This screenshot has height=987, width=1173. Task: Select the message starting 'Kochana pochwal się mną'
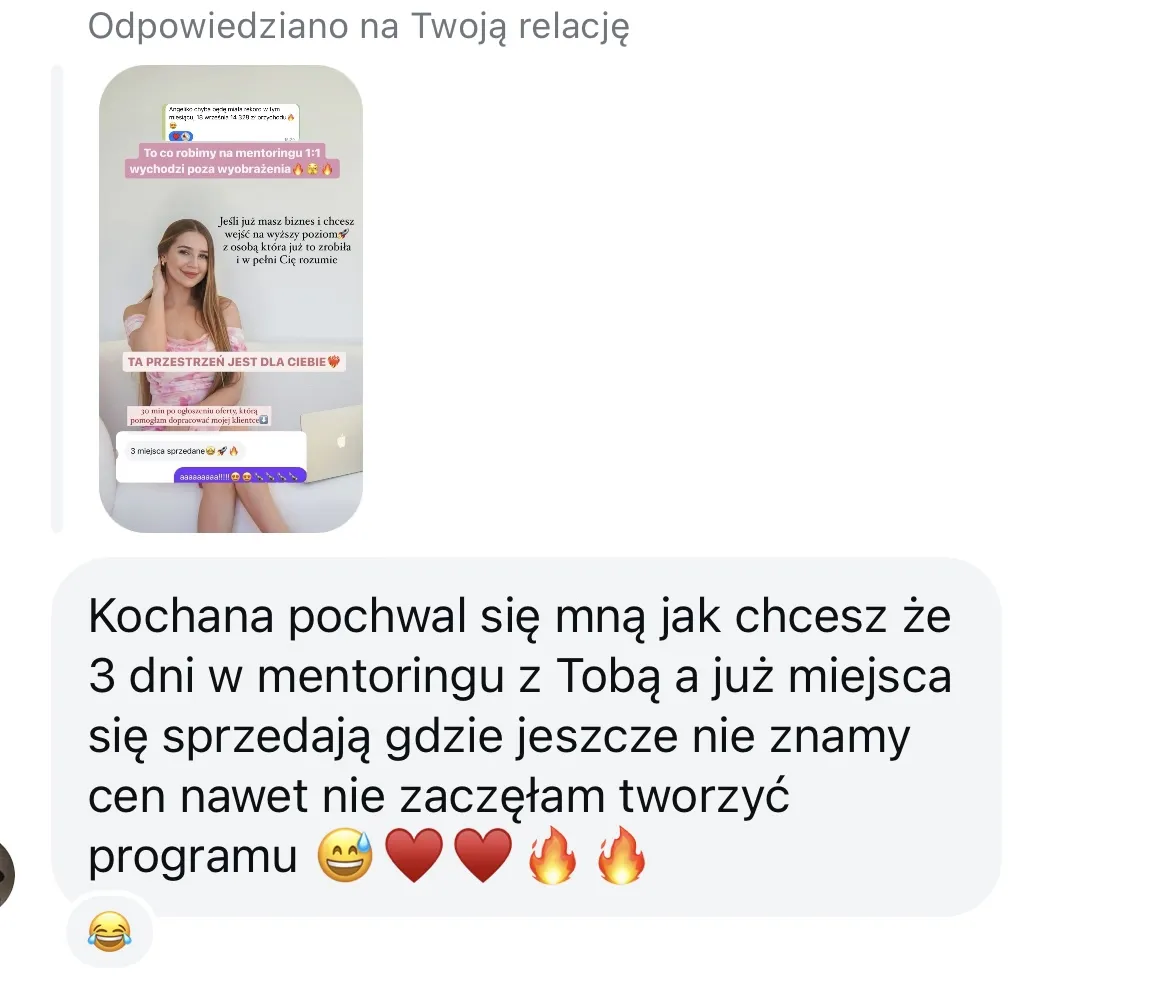click(x=526, y=736)
